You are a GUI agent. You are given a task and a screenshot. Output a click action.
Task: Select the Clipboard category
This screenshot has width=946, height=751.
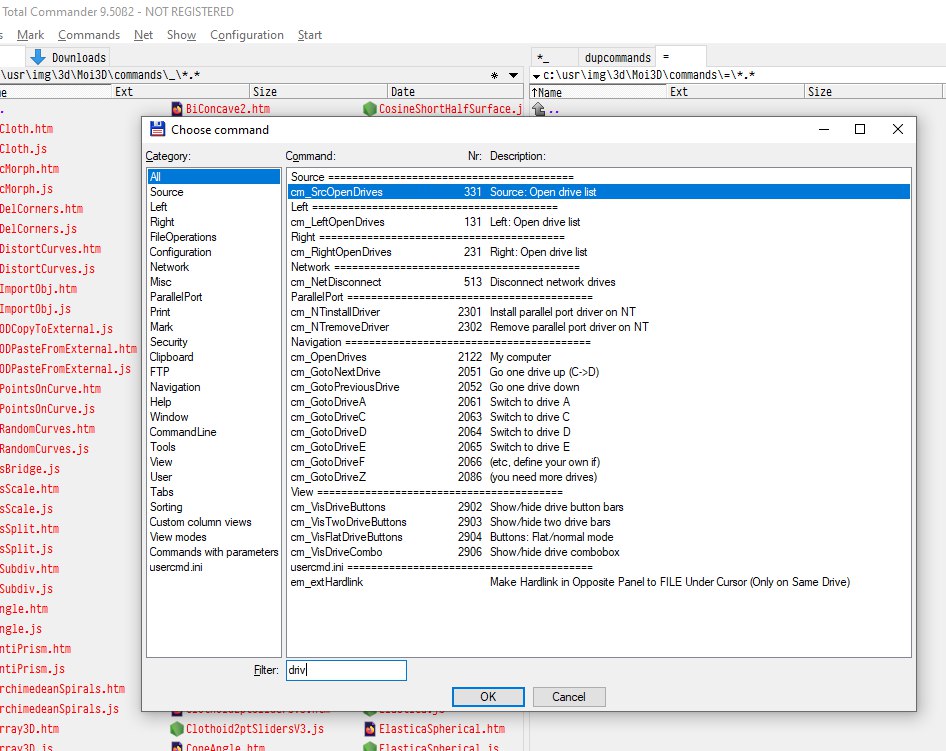pos(214,357)
